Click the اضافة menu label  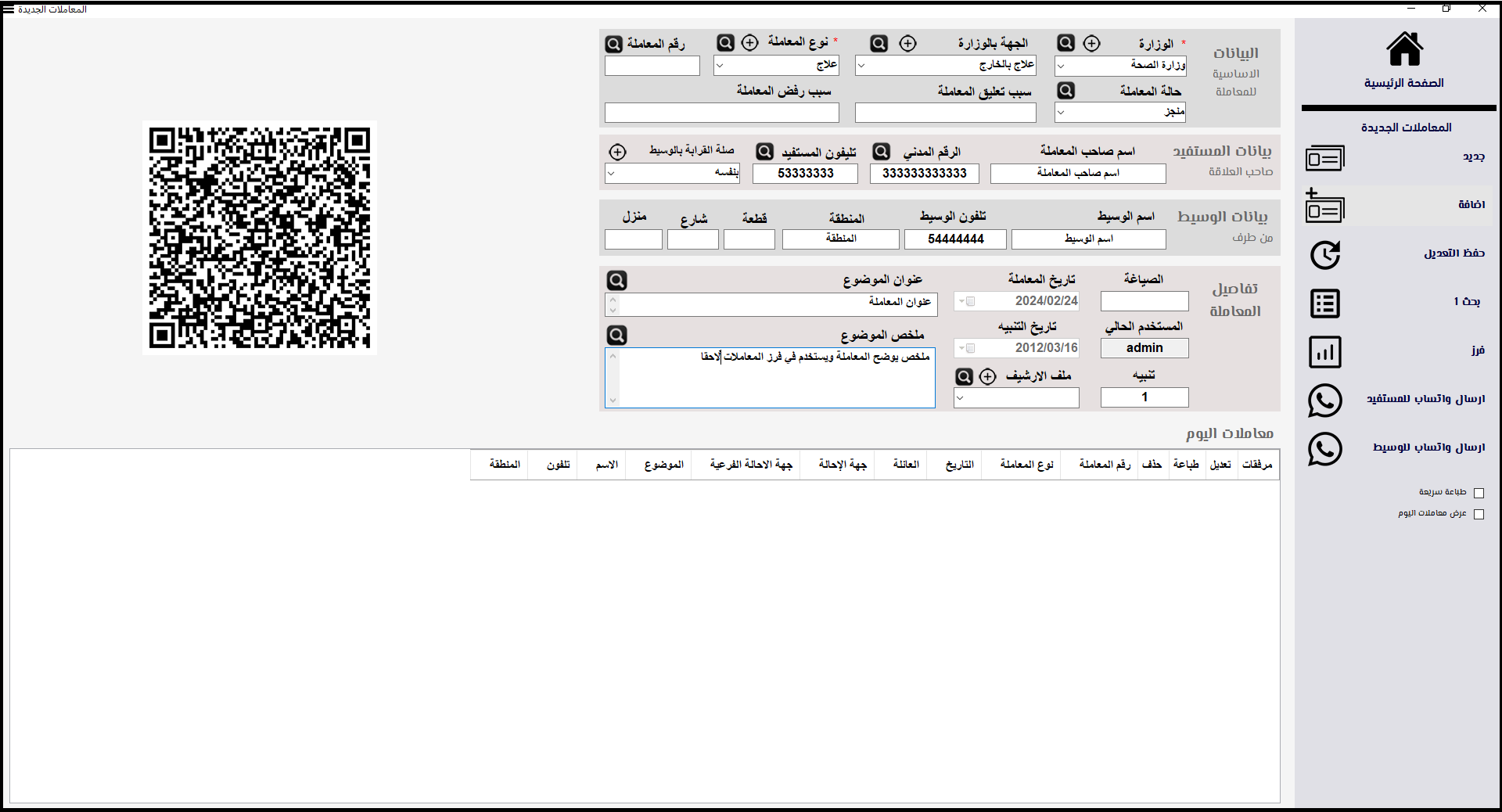click(1471, 204)
